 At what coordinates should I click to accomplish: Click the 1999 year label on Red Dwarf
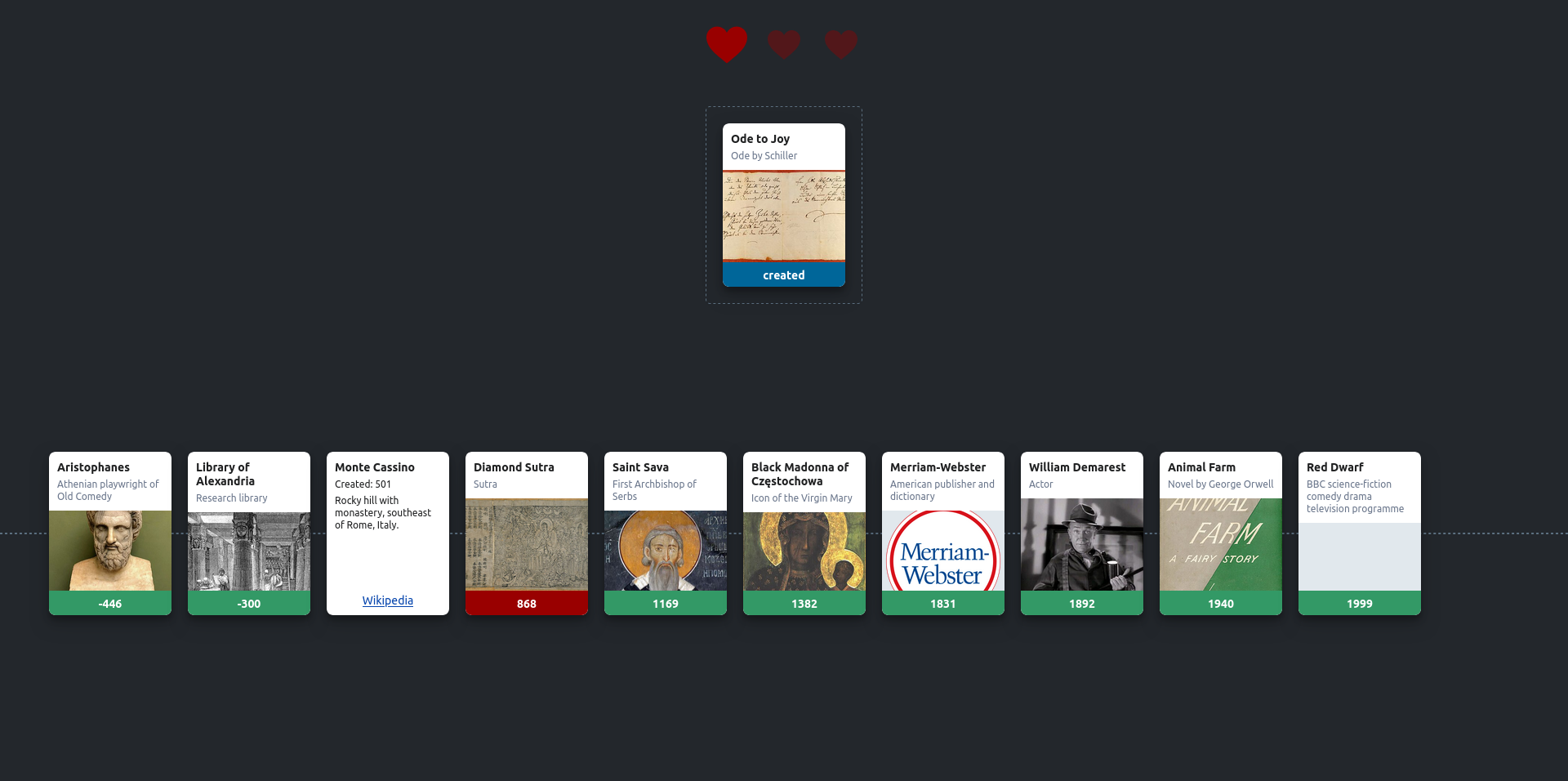[x=1360, y=603]
